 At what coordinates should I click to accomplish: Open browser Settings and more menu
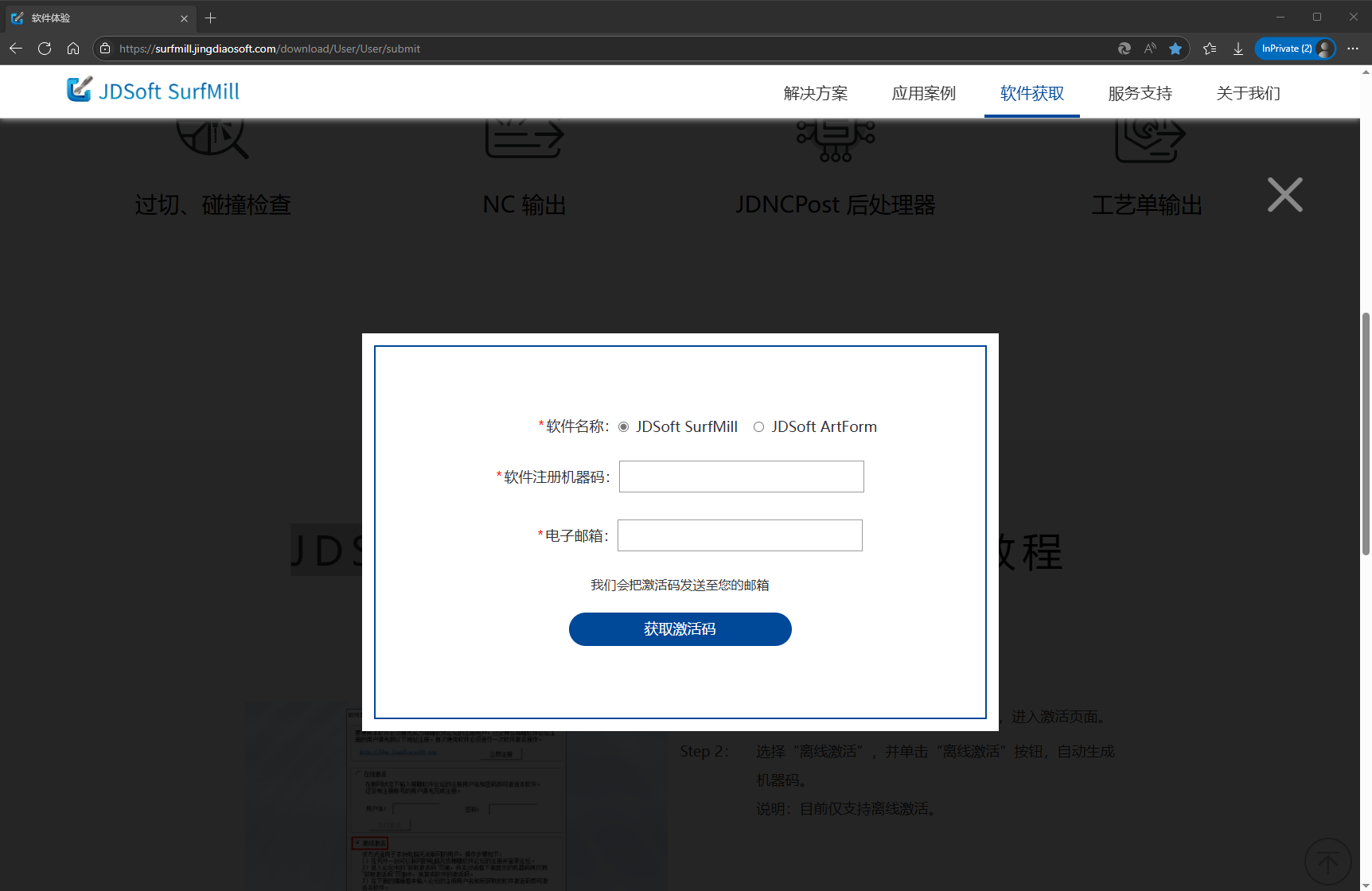[1353, 49]
